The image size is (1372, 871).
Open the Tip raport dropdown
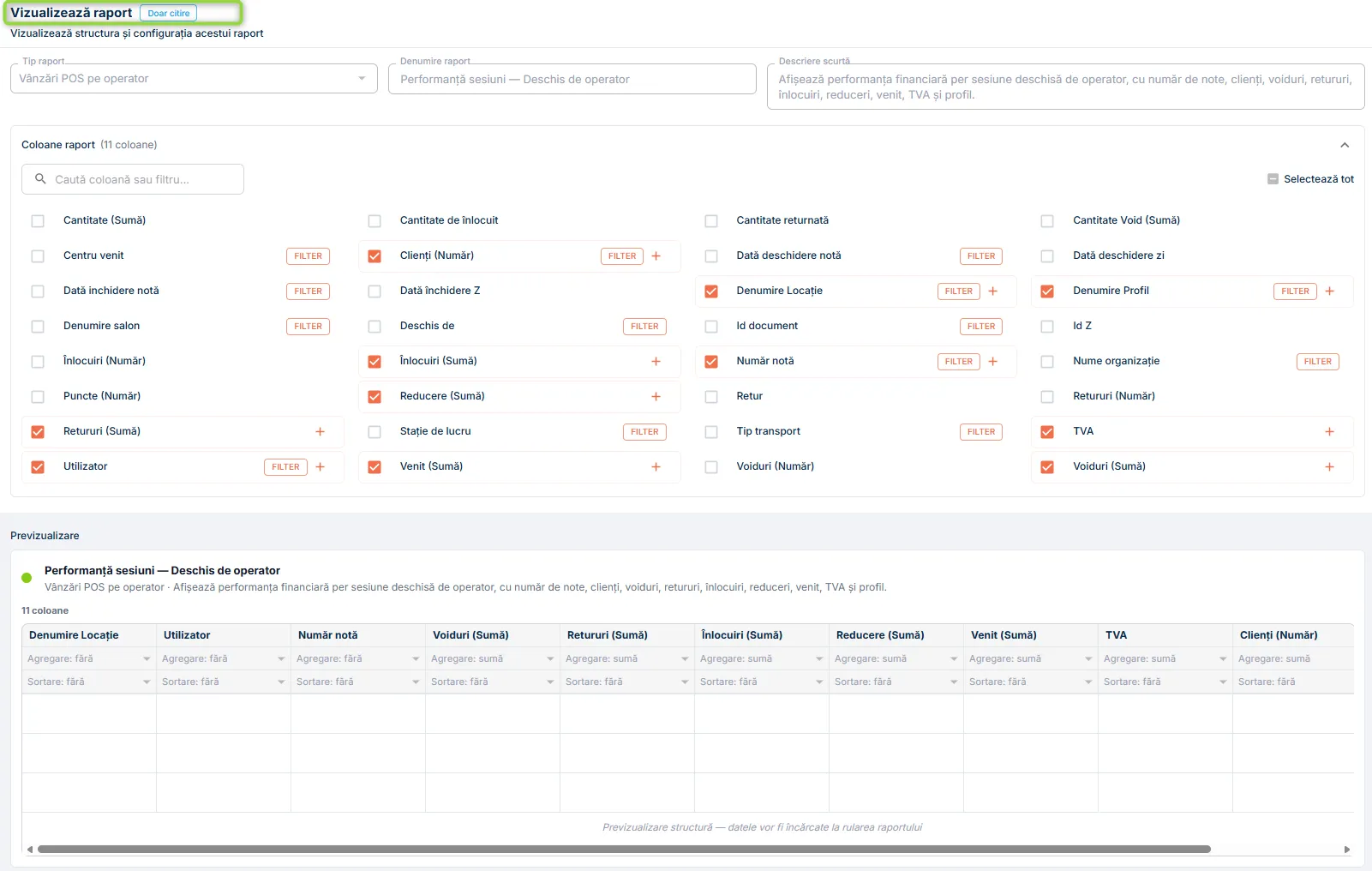point(194,78)
